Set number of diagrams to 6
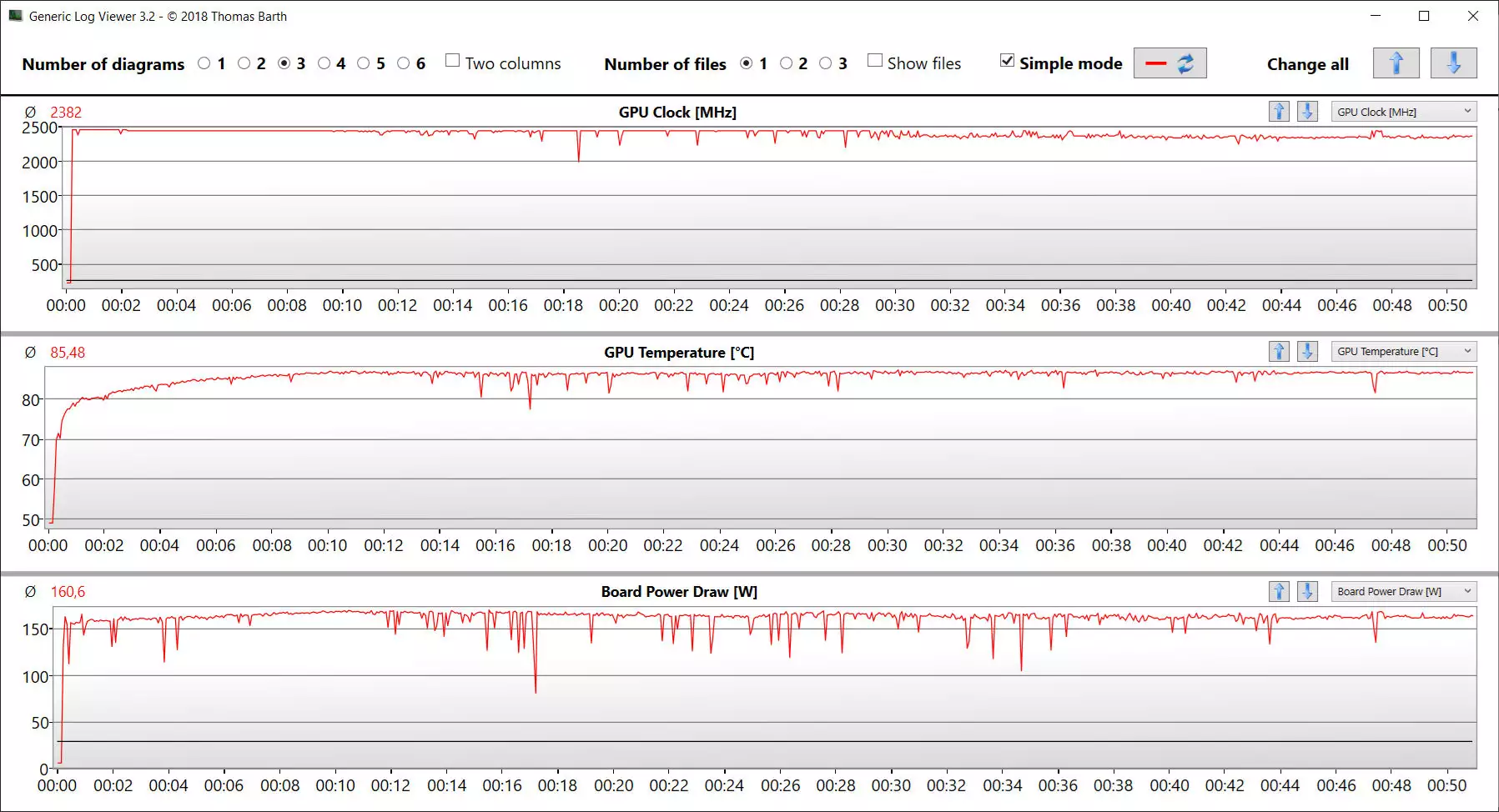 click(x=404, y=63)
